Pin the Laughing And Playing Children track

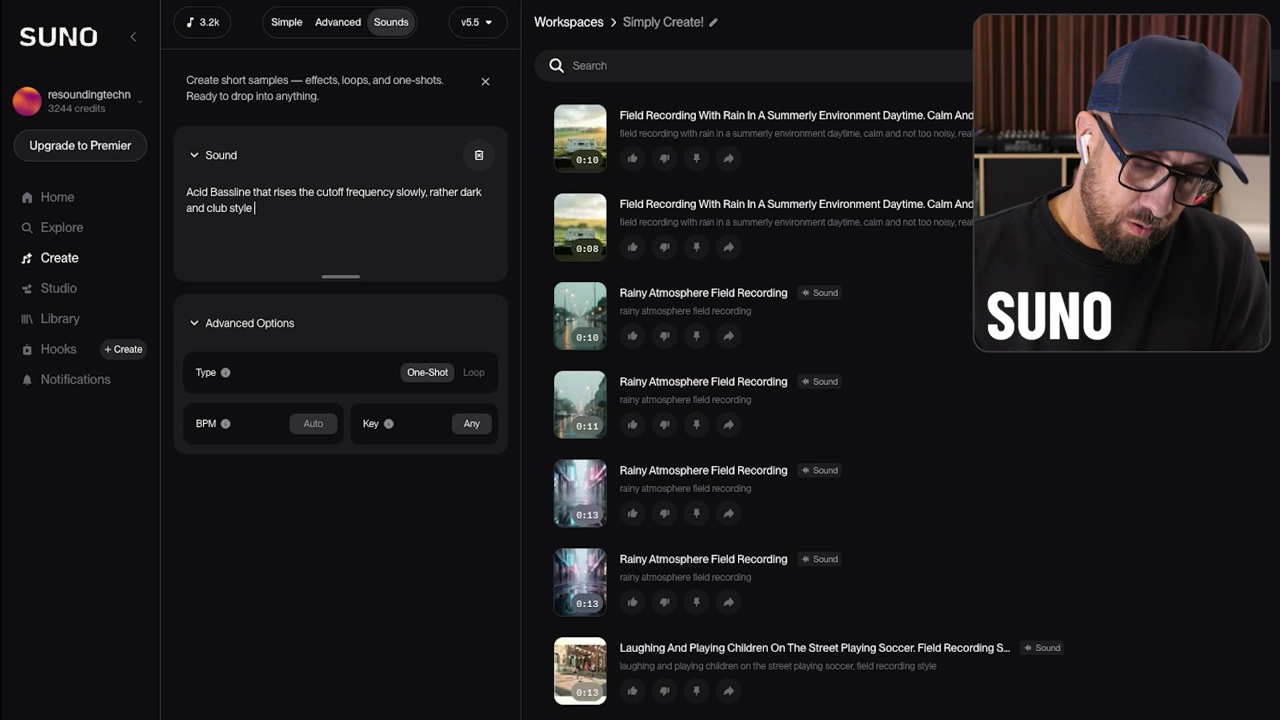pyautogui.click(x=696, y=691)
